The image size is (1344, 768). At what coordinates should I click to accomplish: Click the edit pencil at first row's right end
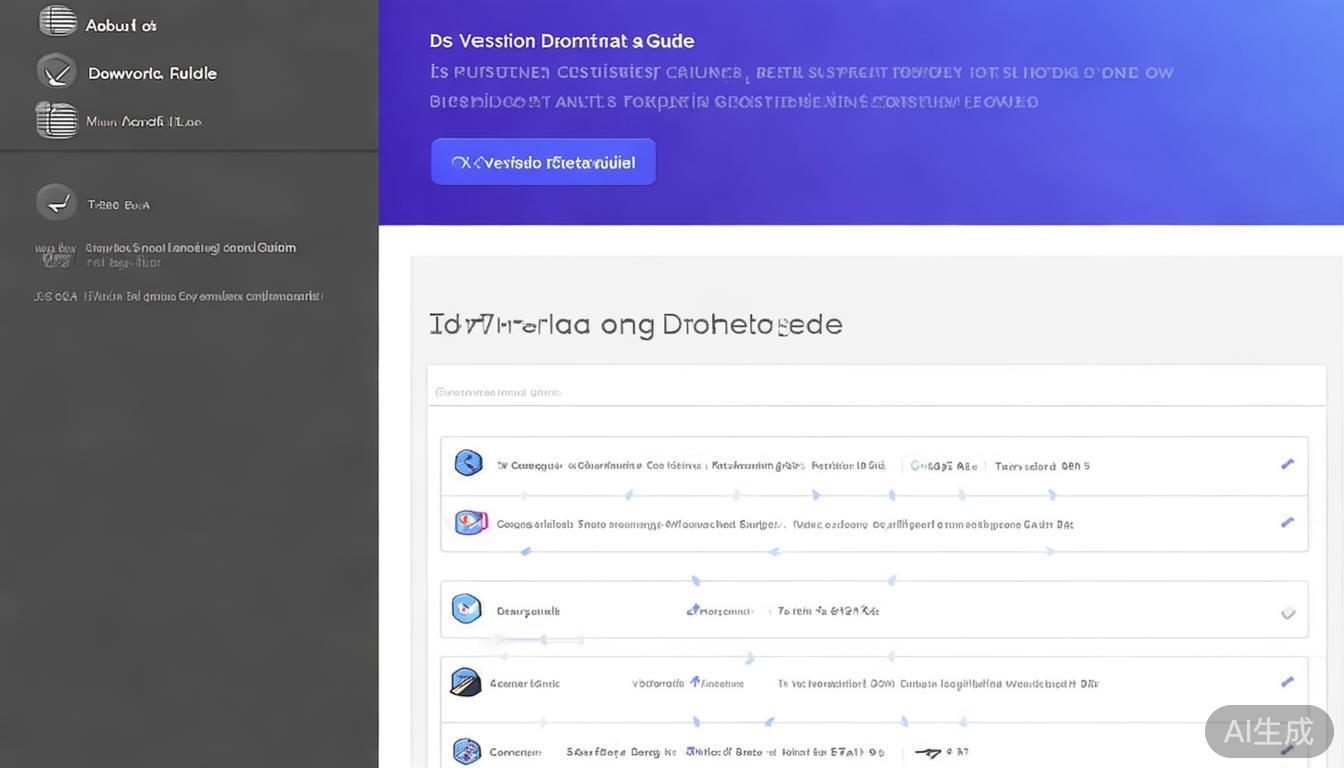pos(1287,464)
